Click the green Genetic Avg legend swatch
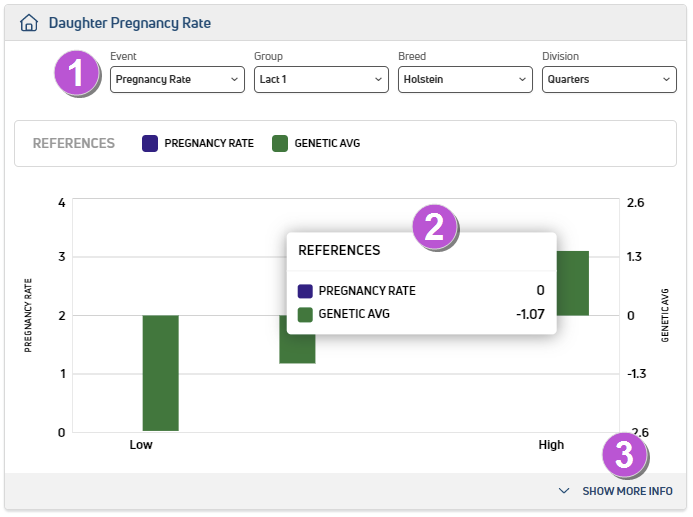693x517 pixels. (280, 143)
